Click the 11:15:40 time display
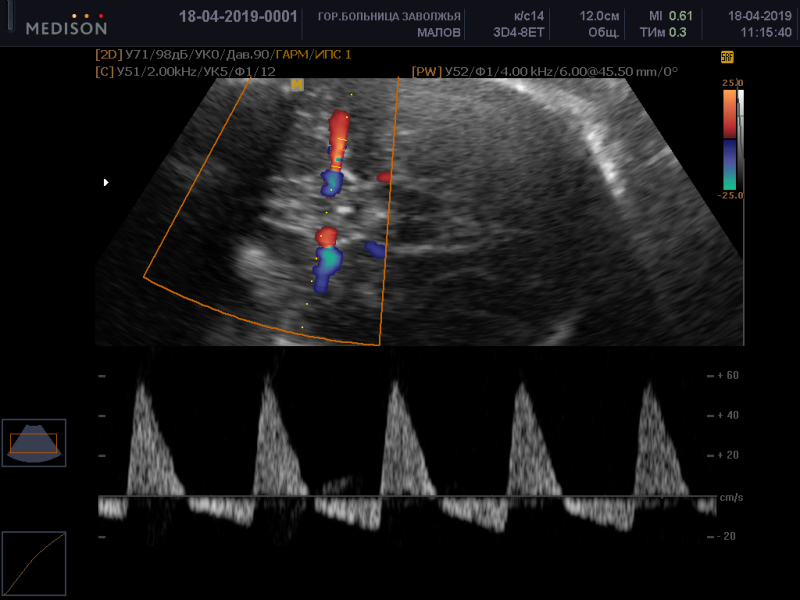Viewport: 800px width, 600px height. pos(766,33)
